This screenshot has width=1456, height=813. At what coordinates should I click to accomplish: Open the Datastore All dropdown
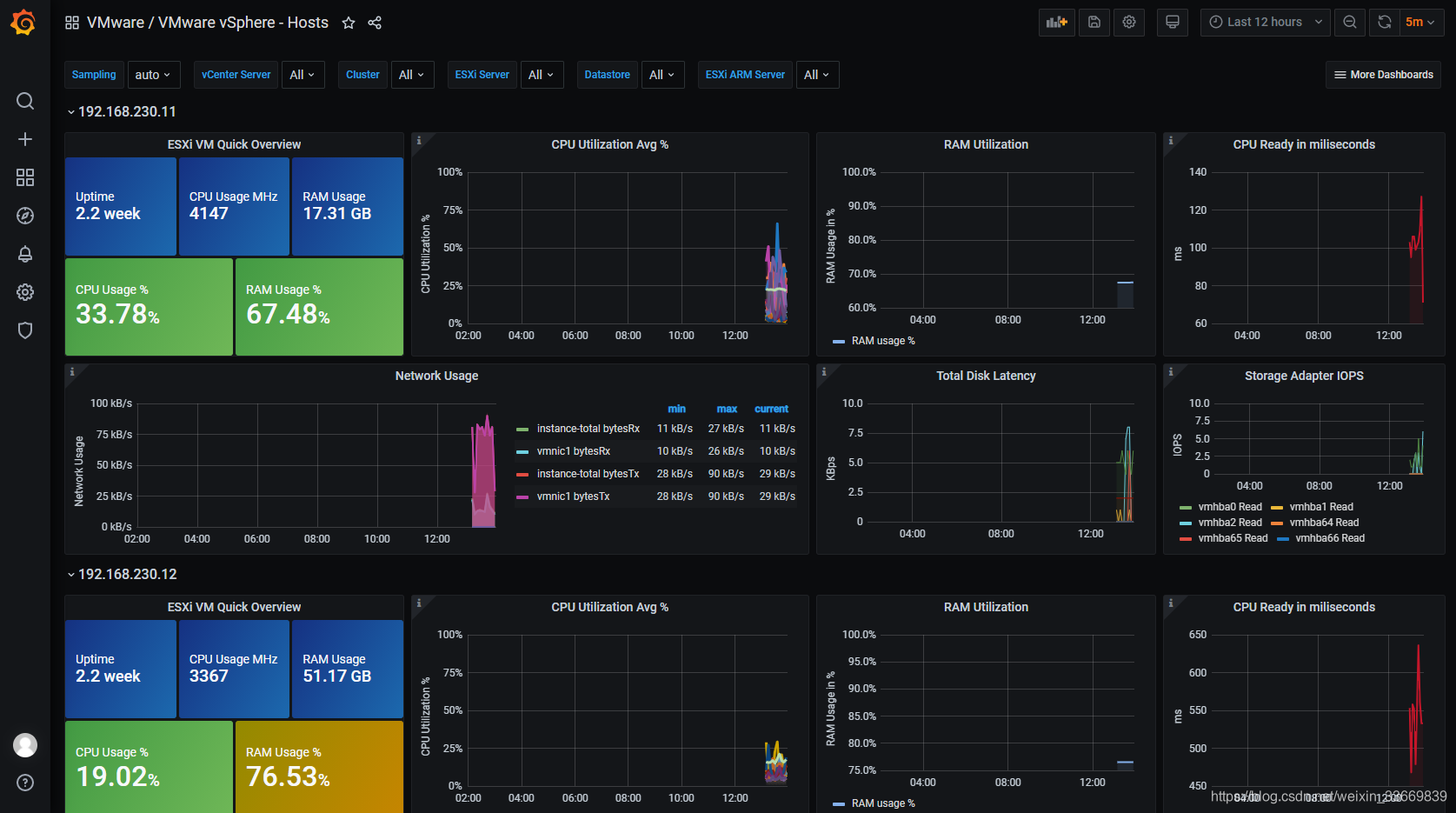[663, 75]
